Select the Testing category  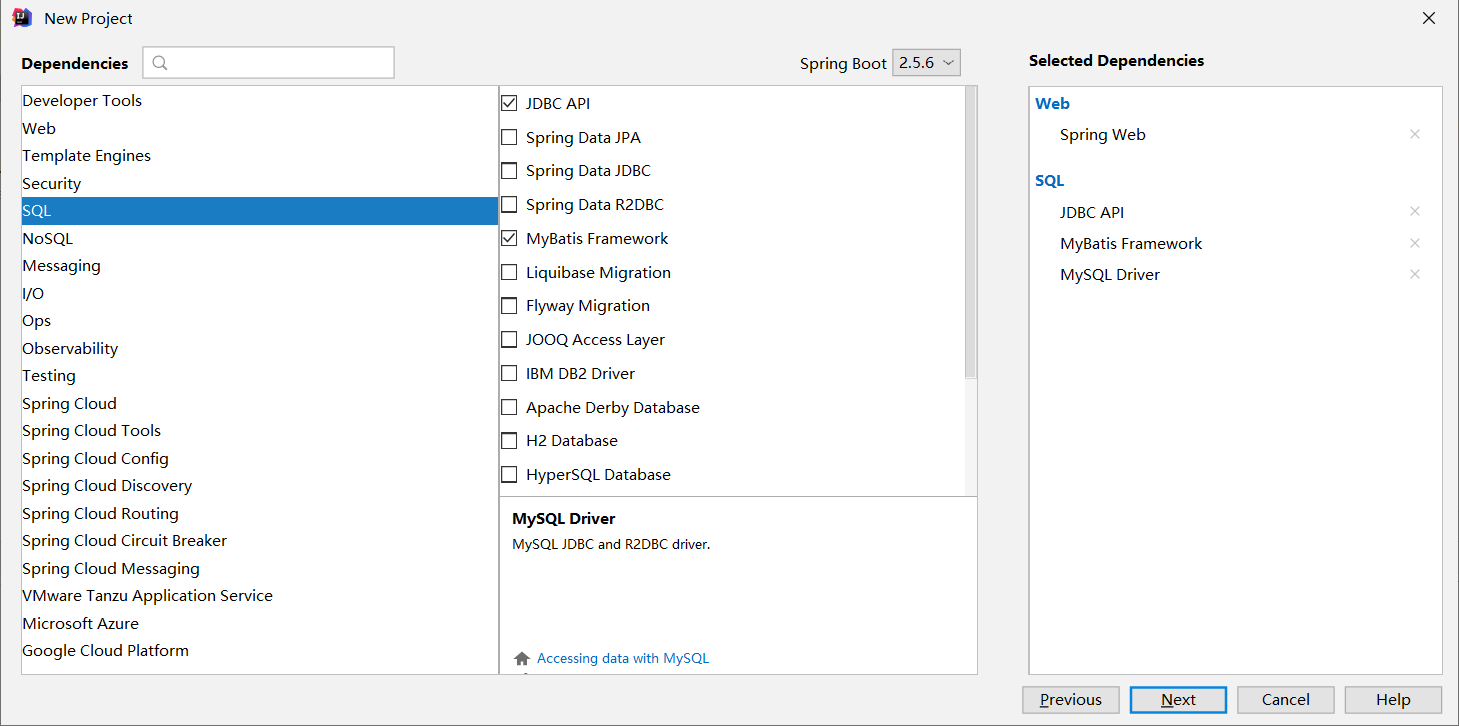(260, 376)
